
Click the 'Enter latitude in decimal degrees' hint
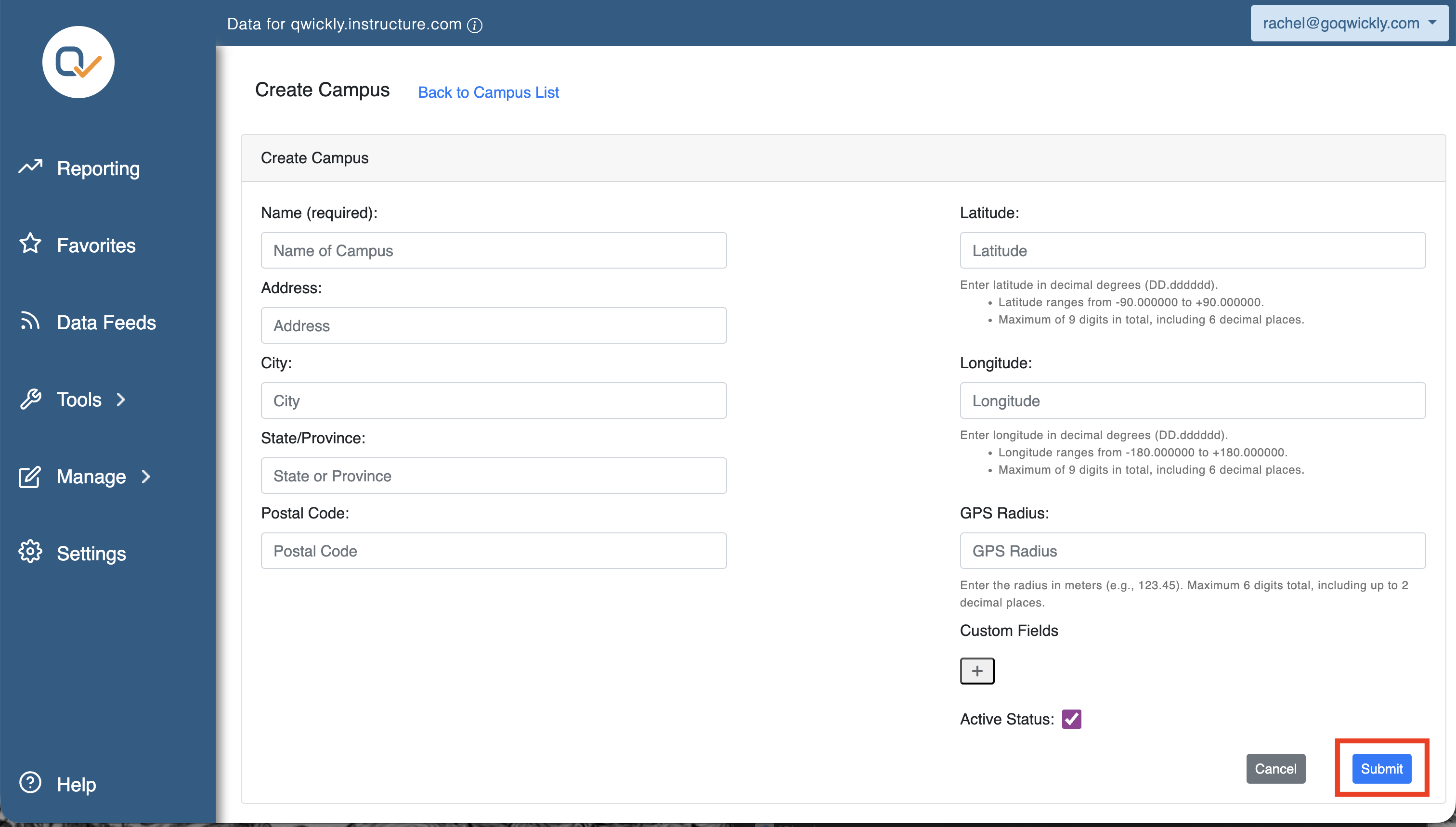tap(1089, 284)
